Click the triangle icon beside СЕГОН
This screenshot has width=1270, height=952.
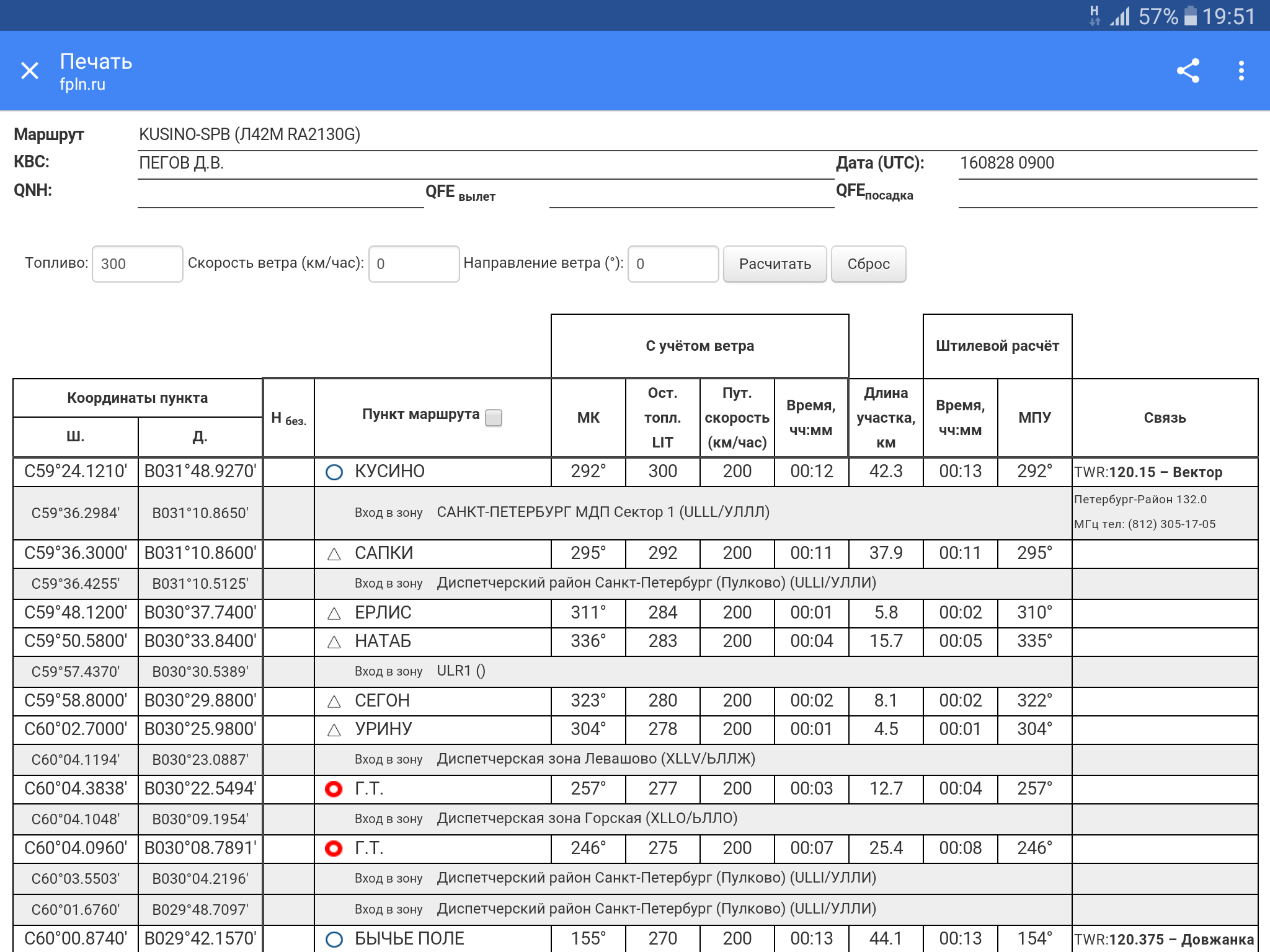(334, 702)
